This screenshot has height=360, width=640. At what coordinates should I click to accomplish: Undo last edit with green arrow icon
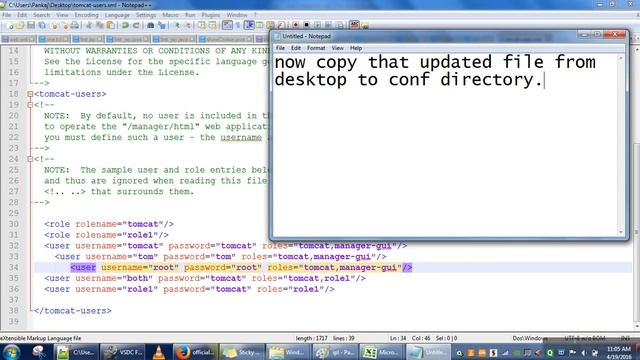(125, 25)
